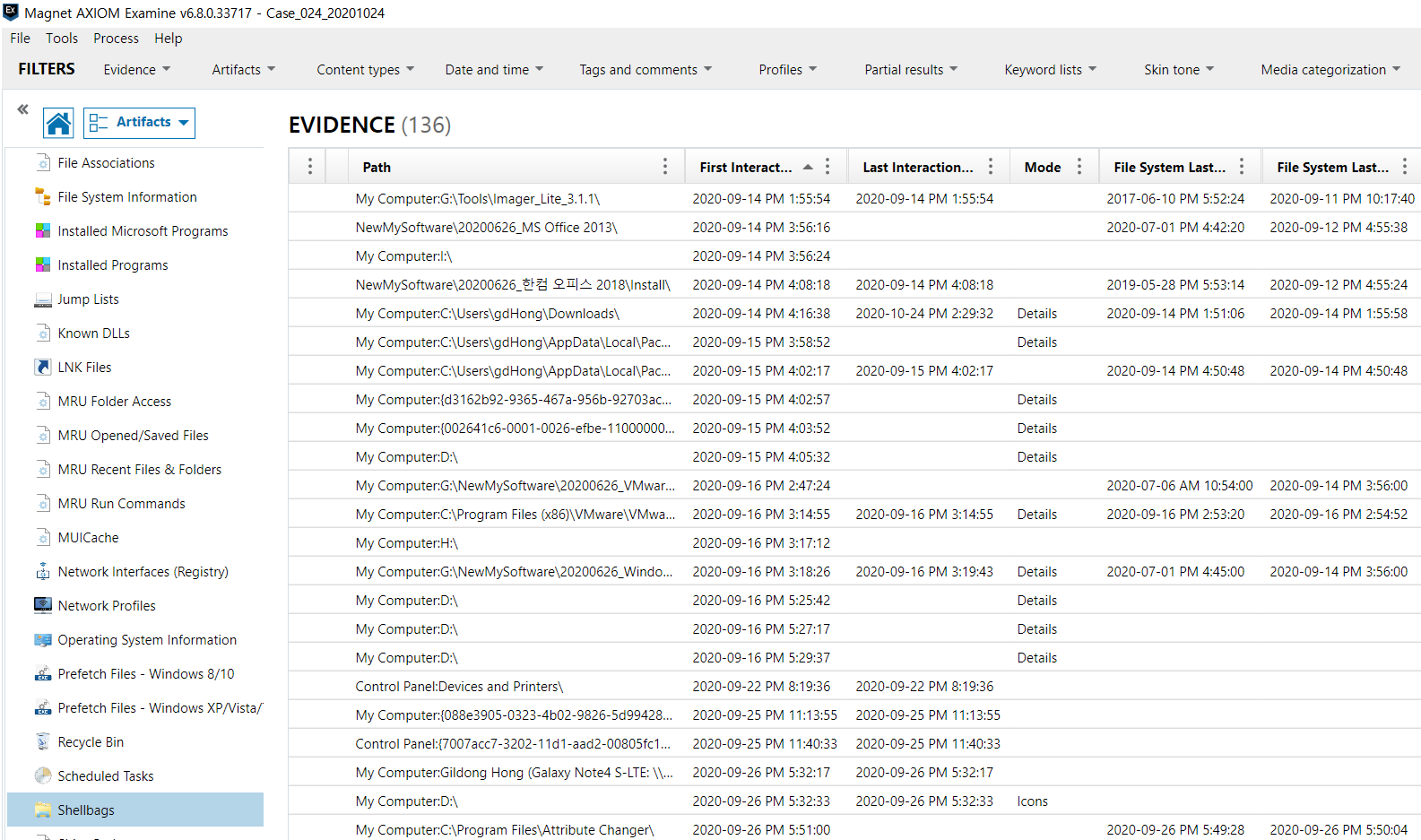Sort by the Mode column header
Screen dimensions: 1421x840
click(1043, 167)
